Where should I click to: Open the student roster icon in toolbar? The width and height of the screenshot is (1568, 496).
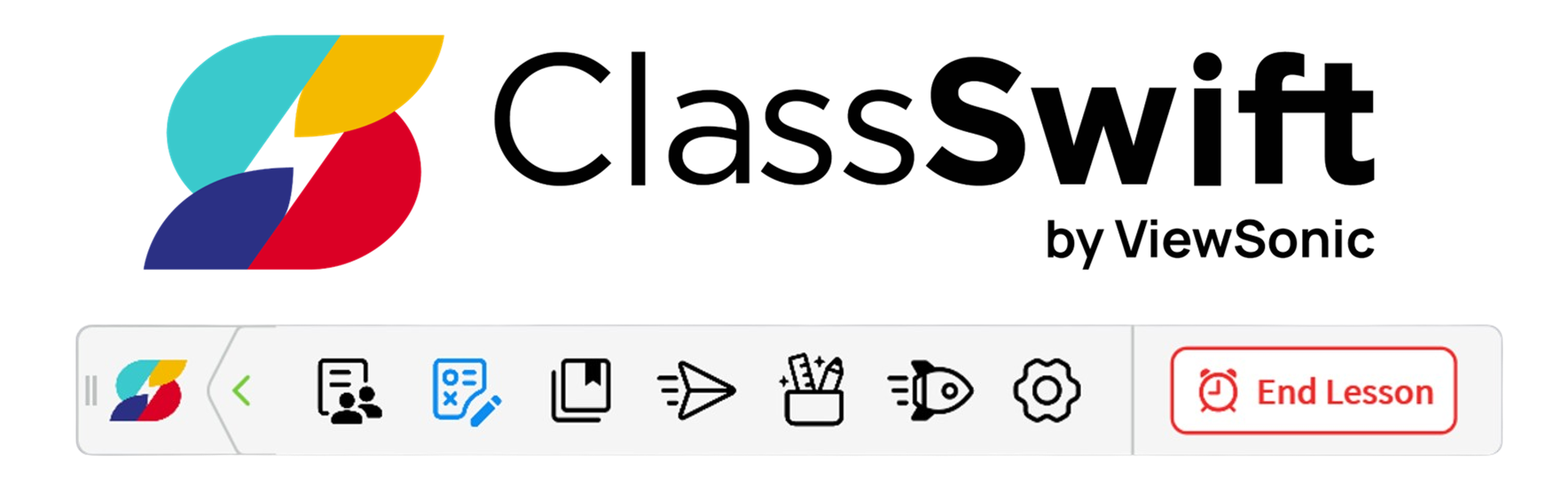[349, 391]
